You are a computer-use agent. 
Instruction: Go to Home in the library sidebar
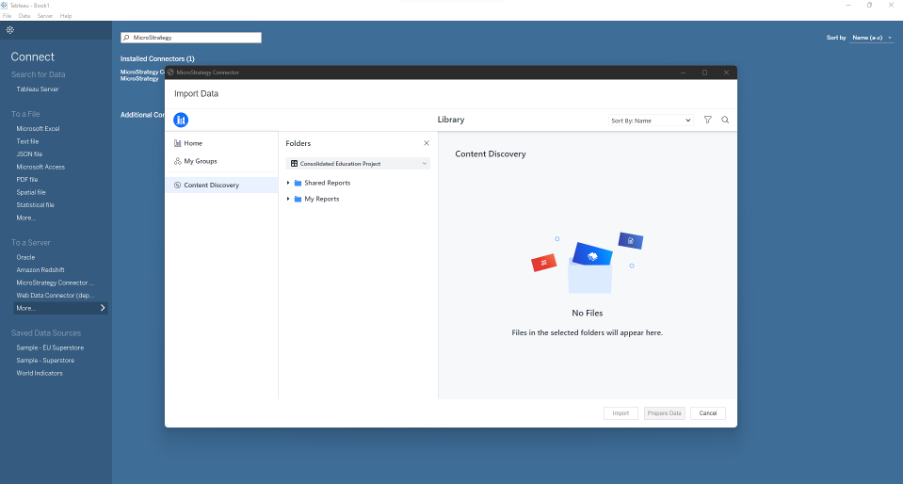[x=193, y=143]
